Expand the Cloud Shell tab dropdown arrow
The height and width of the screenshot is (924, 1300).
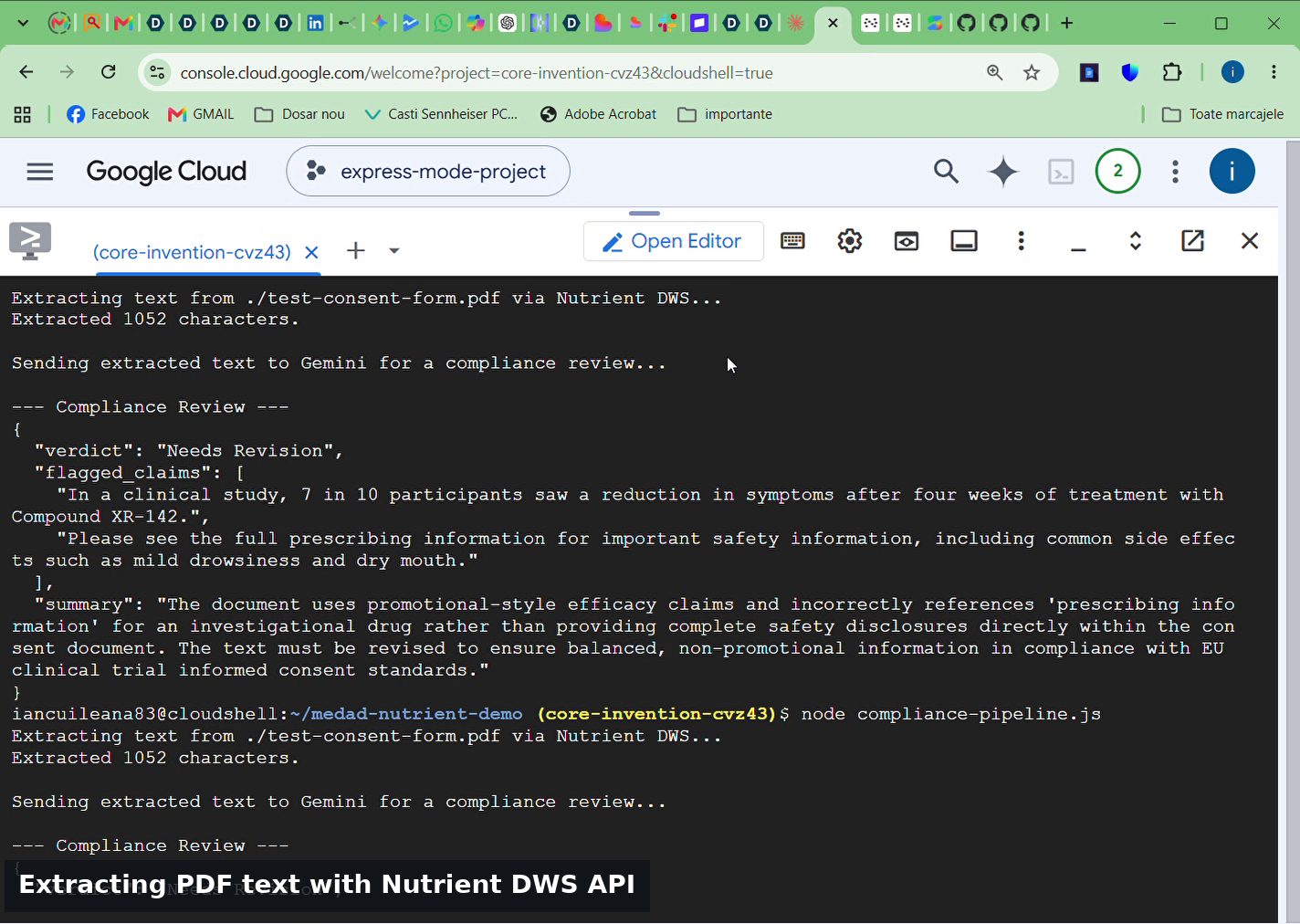pos(394,251)
